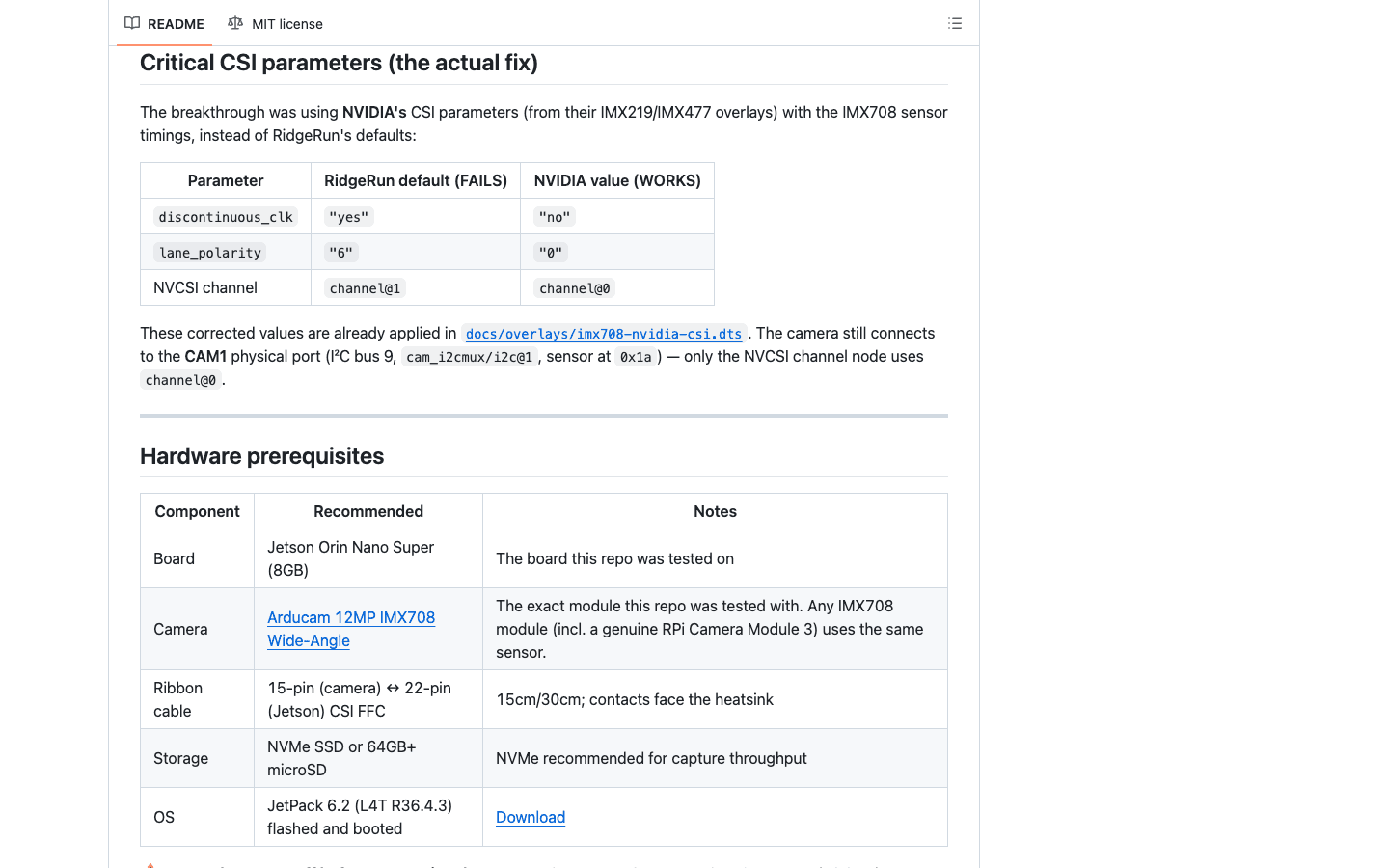This screenshot has width=1389, height=868.
Task: Open the README outline list icon
Action: pos(955,23)
